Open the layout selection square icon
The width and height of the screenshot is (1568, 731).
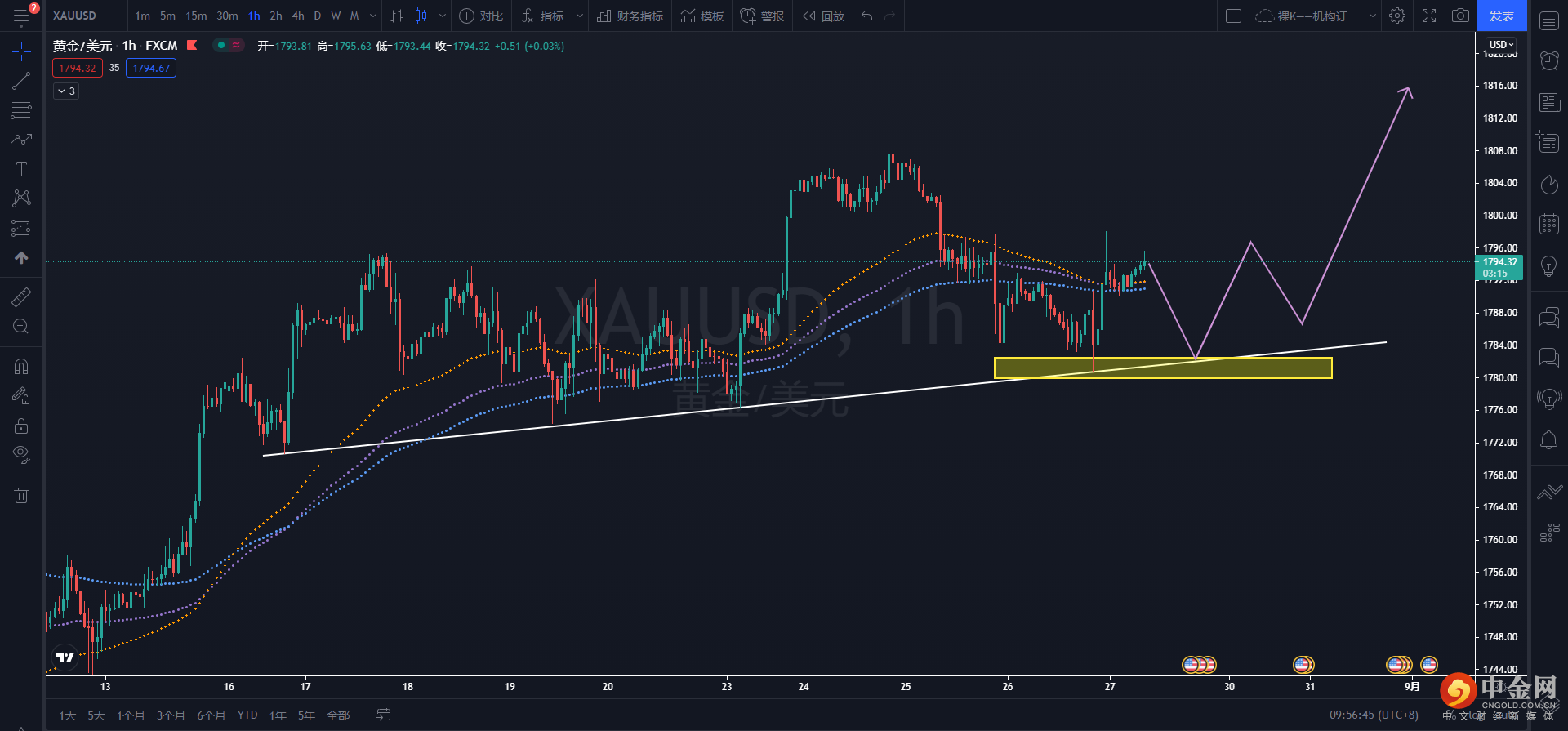(x=1234, y=16)
